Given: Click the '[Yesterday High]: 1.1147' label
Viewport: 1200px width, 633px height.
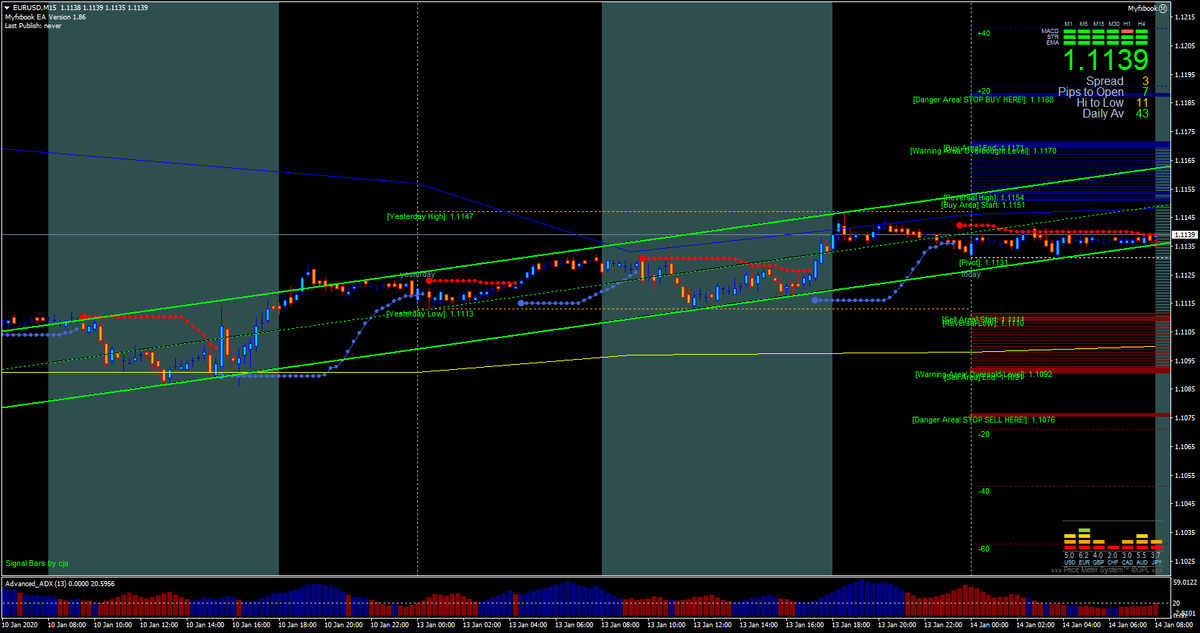Looking at the screenshot, I should point(430,216).
